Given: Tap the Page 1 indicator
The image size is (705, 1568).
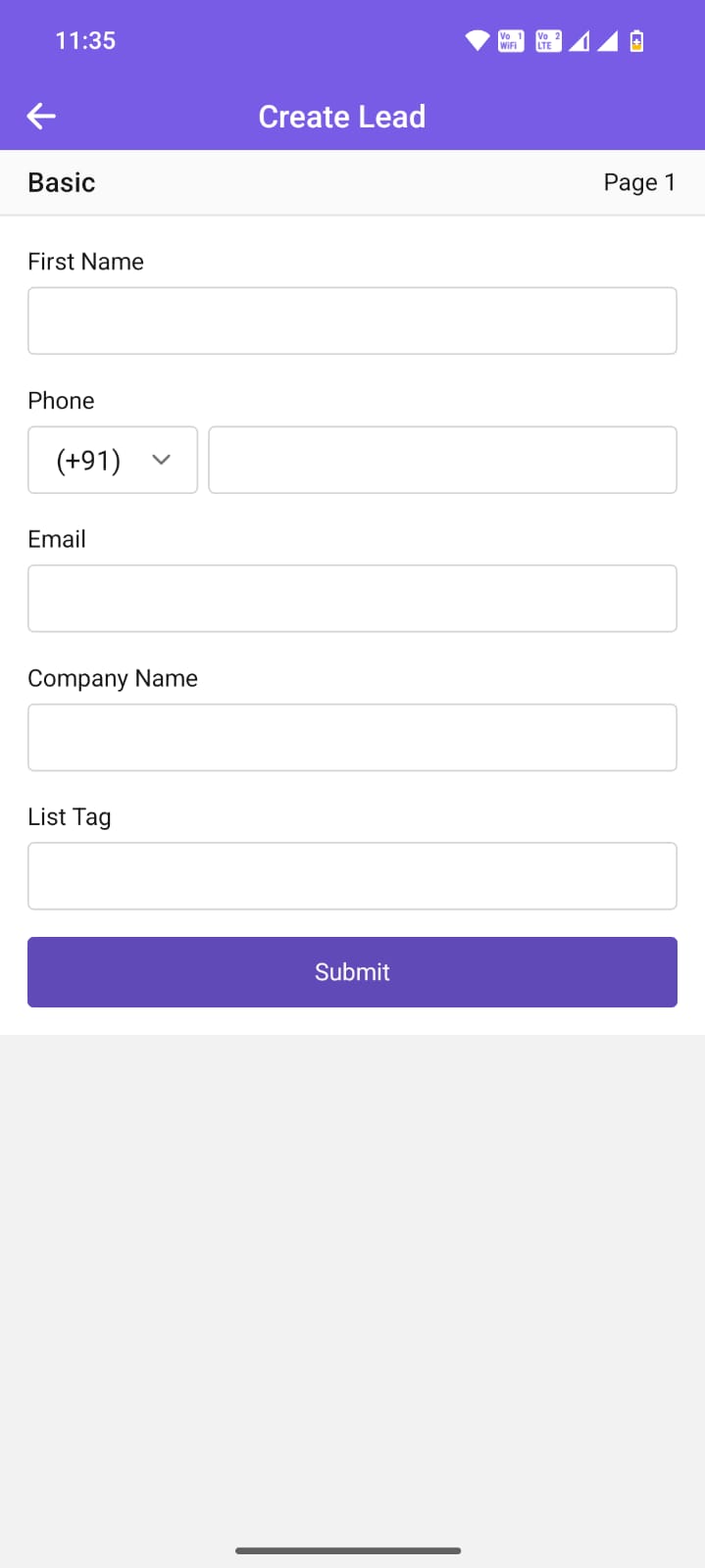Looking at the screenshot, I should click(x=639, y=183).
